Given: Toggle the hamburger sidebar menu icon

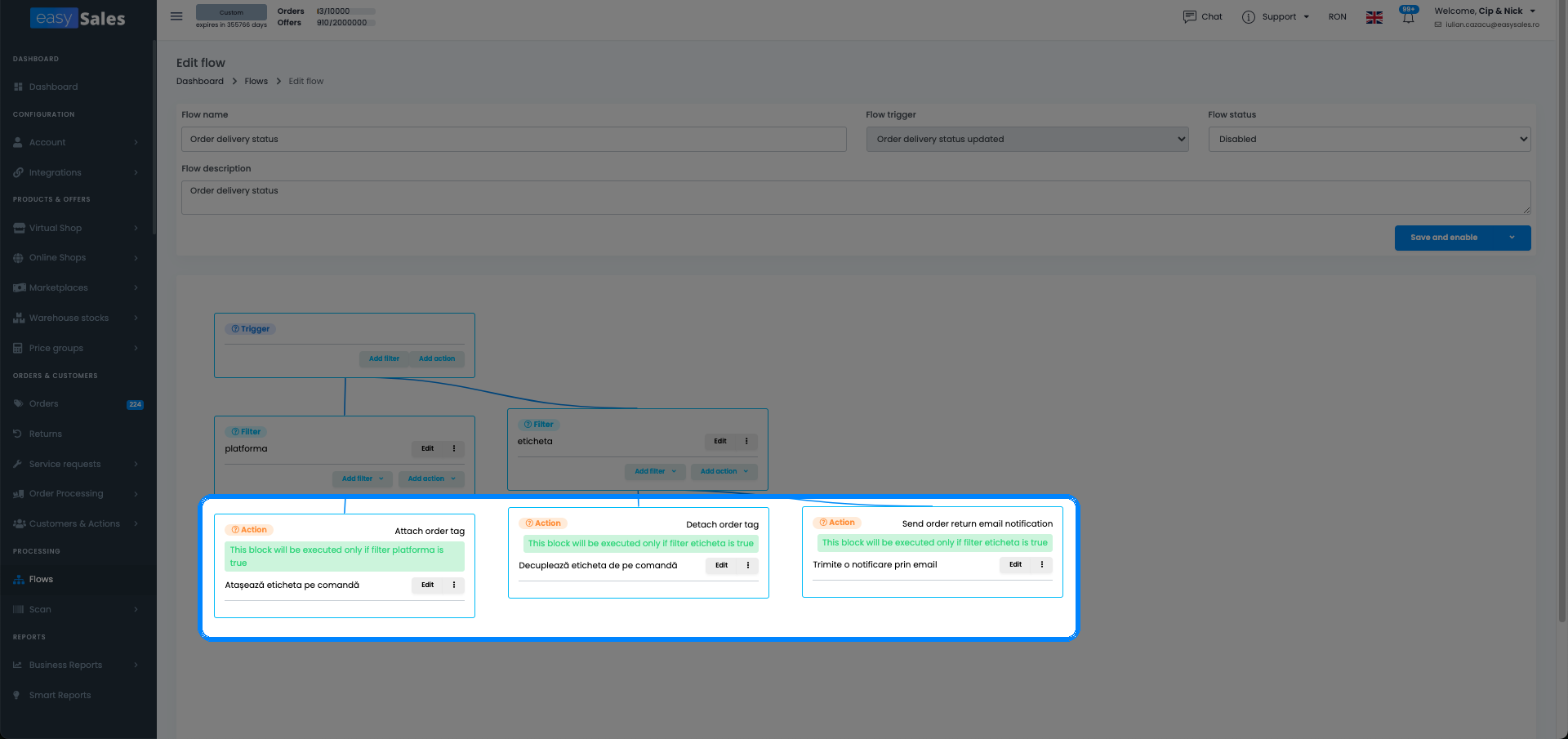Looking at the screenshot, I should pyautogui.click(x=176, y=16).
